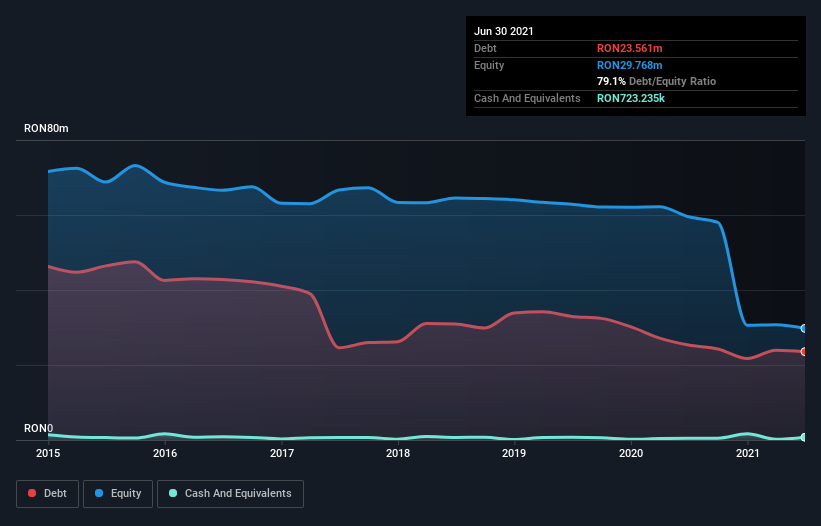Click the 2018 x-axis label
Screen dimensions: 821x526
(x=398, y=453)
